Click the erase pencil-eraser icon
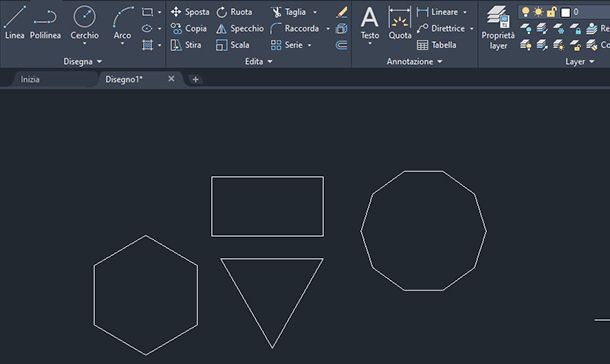This screenshot has height=364, width=610. 342,12
